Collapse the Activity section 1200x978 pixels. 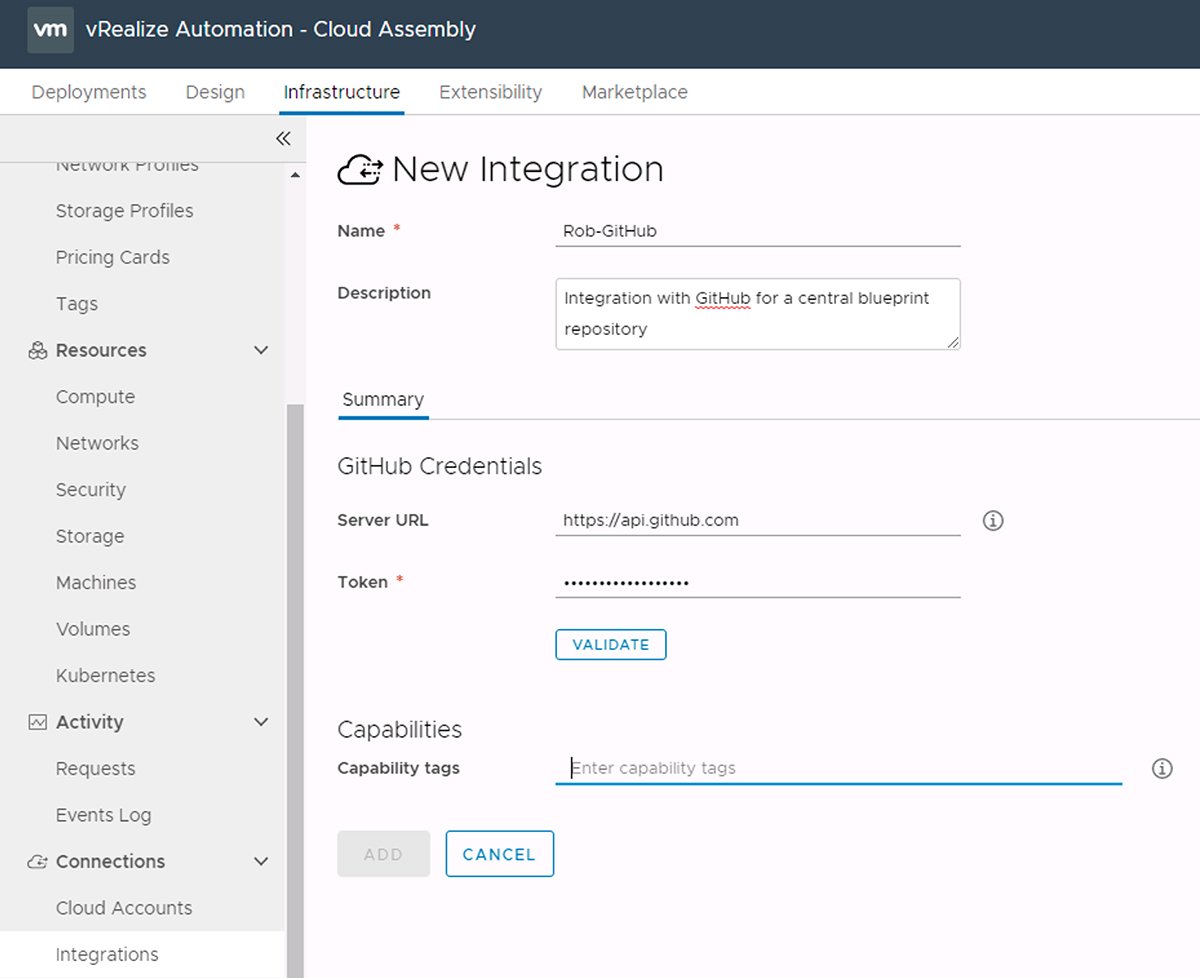pyautogui.click(x=261, y=721)
